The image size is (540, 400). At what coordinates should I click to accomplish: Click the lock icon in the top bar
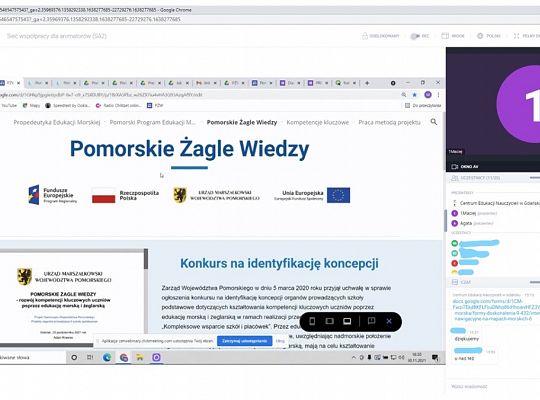tap(365, 36)
